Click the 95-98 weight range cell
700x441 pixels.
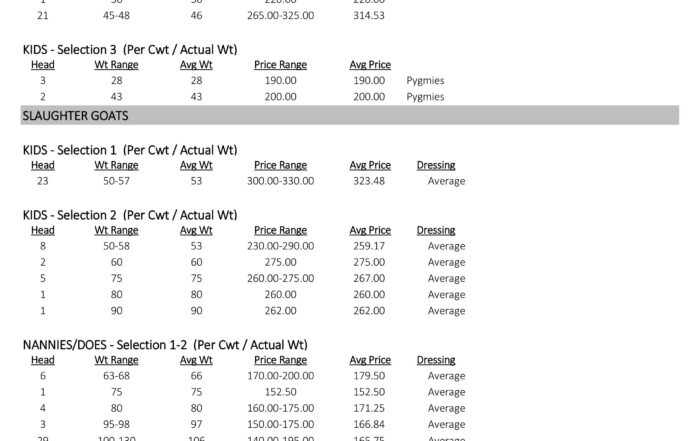click(116, 424)
